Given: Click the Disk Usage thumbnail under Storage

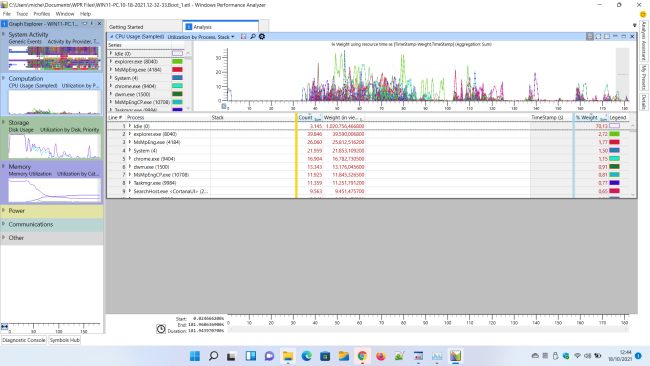Looking at the screenshot, I should point(54,146).
